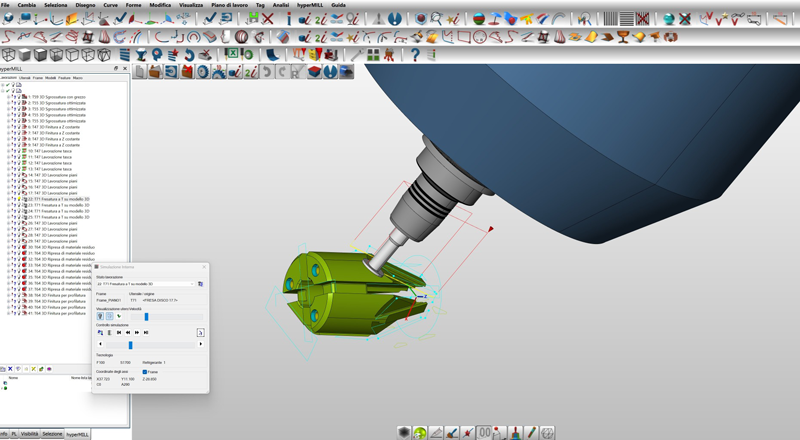Expand job 13 Lavorazione tasca tree node

coord(8,169)
